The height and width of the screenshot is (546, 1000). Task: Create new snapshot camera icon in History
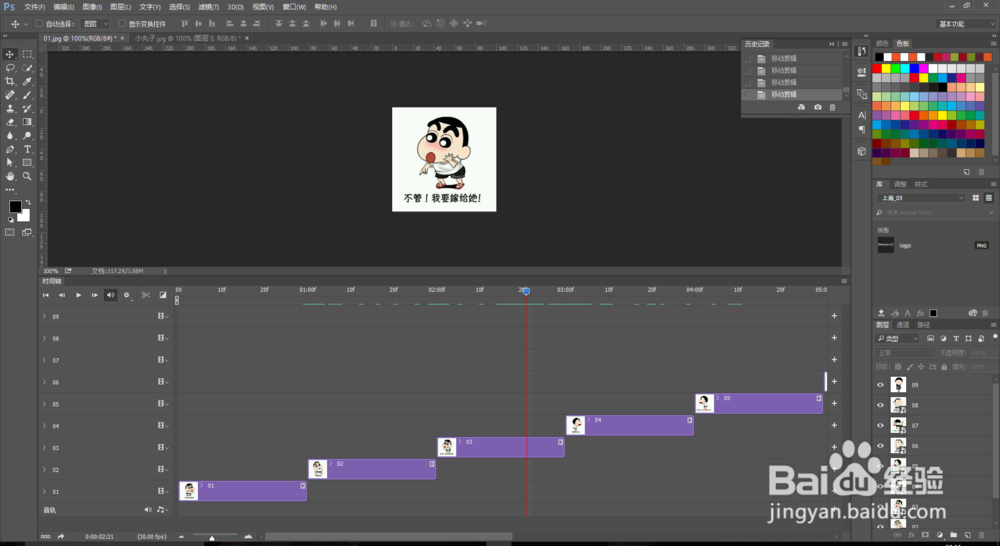(x=818, y=107)
